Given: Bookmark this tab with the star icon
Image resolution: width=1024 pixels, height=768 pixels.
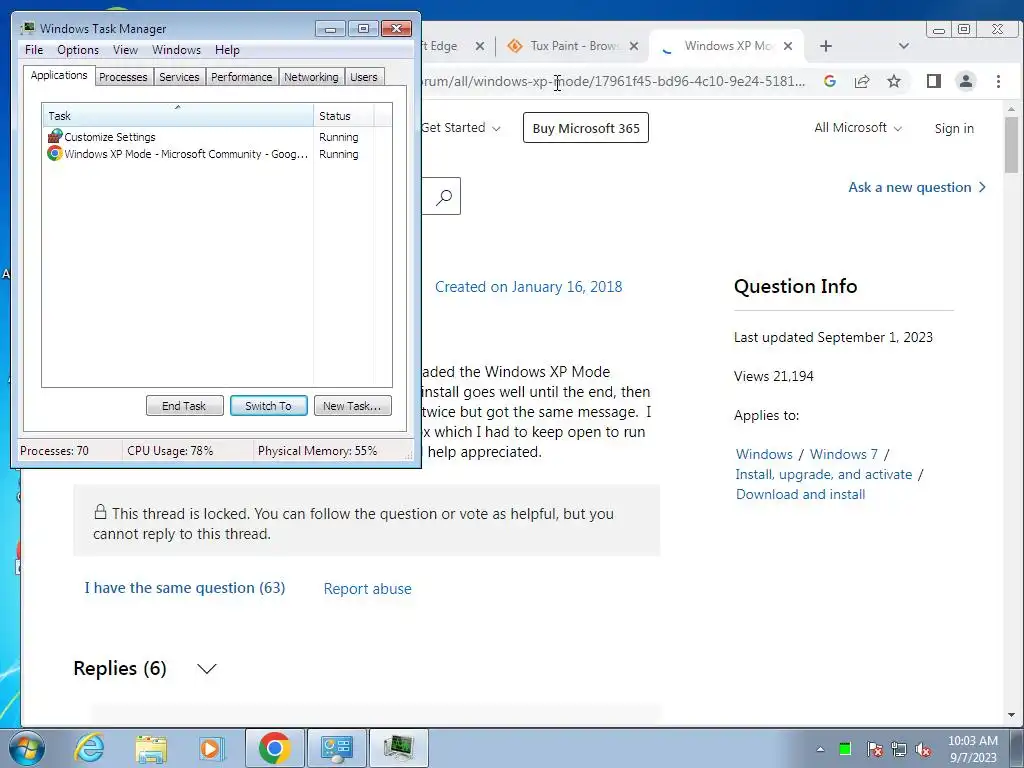Looking at the screenshot, I should coord(894,81).
